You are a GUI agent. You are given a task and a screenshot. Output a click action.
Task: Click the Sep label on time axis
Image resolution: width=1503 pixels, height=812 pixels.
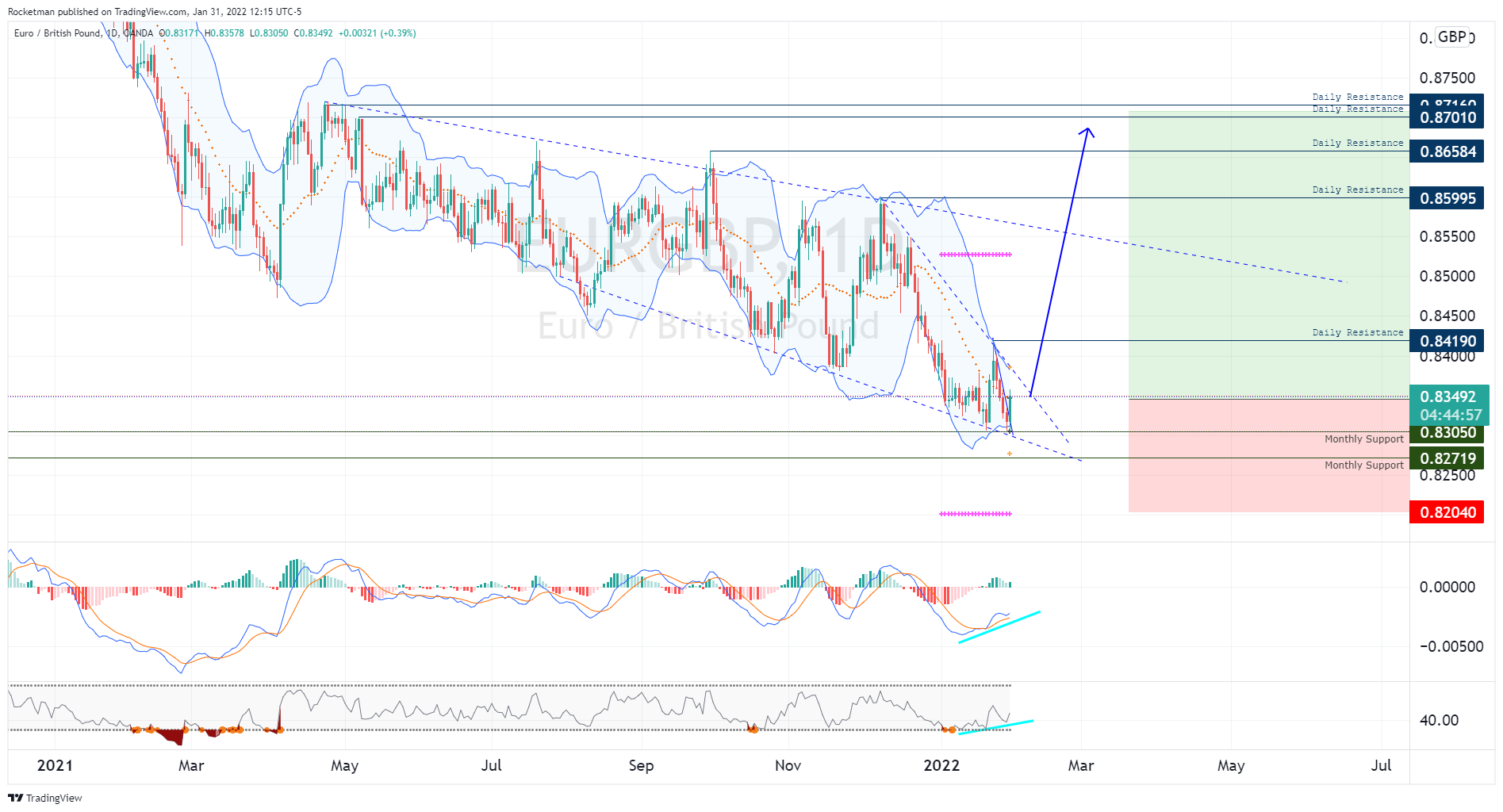coord(641,765)
